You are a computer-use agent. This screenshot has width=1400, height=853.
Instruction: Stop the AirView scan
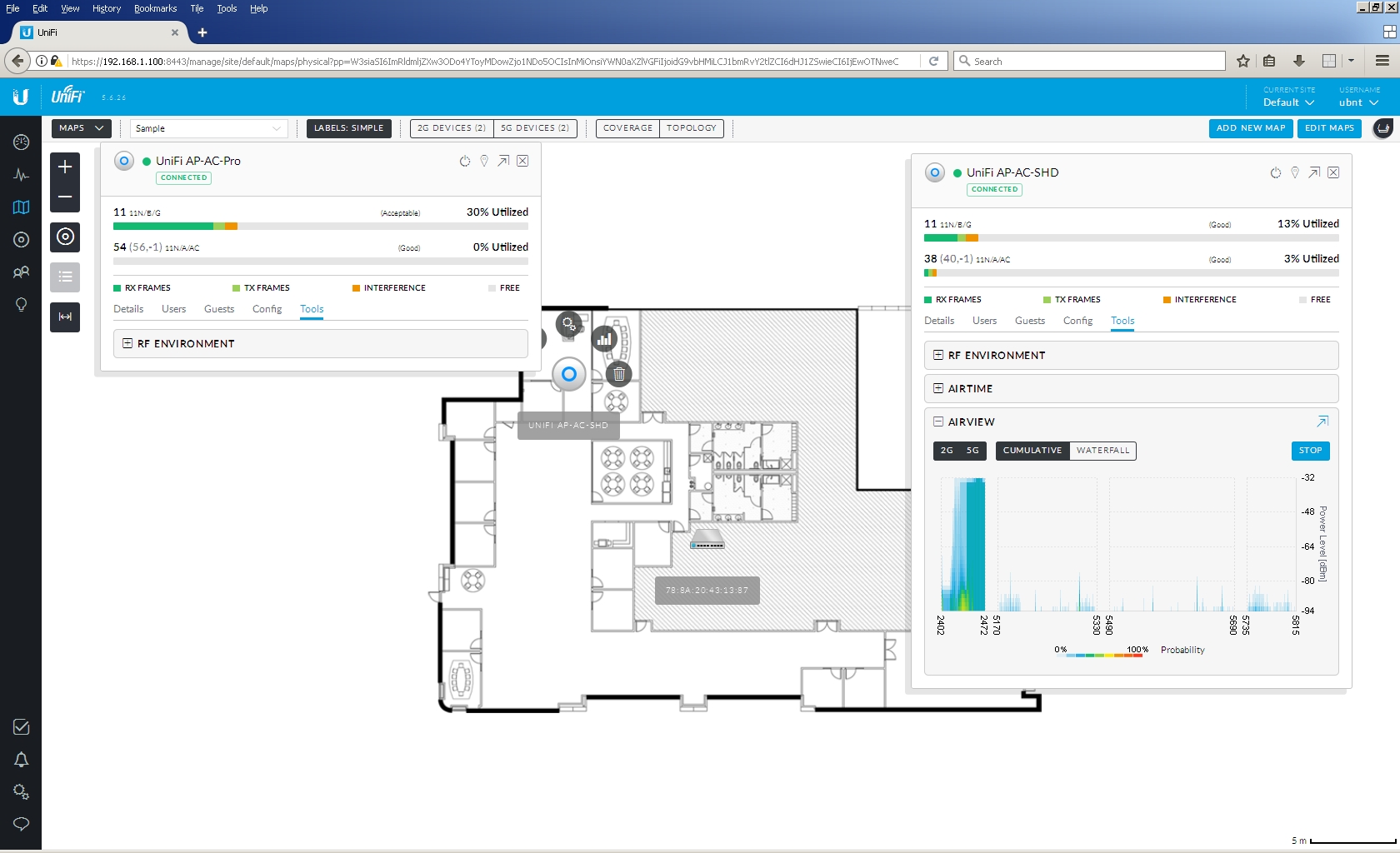pyautogui.click(x=1310, y=451)
